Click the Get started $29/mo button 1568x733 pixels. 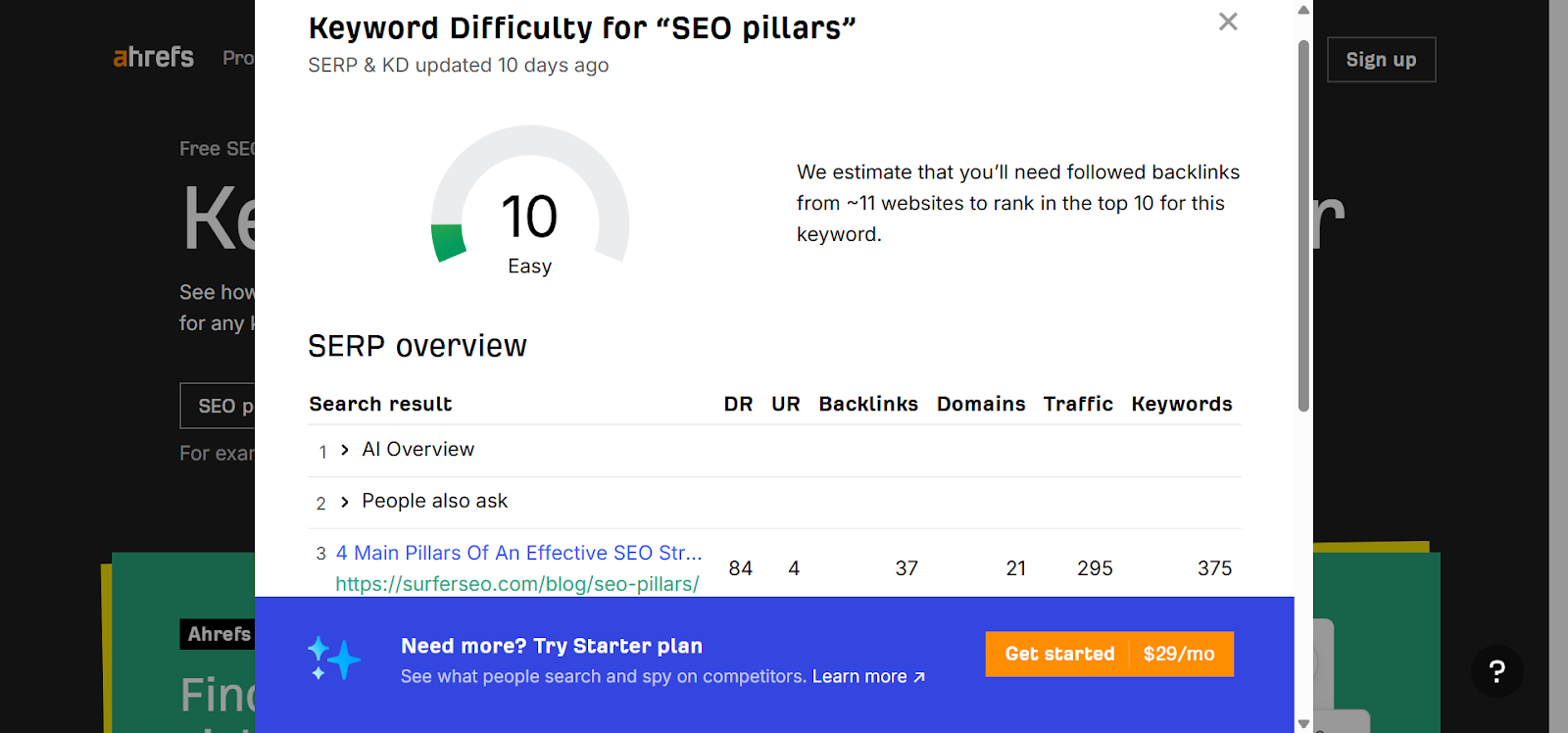(x=1108, y=654)
